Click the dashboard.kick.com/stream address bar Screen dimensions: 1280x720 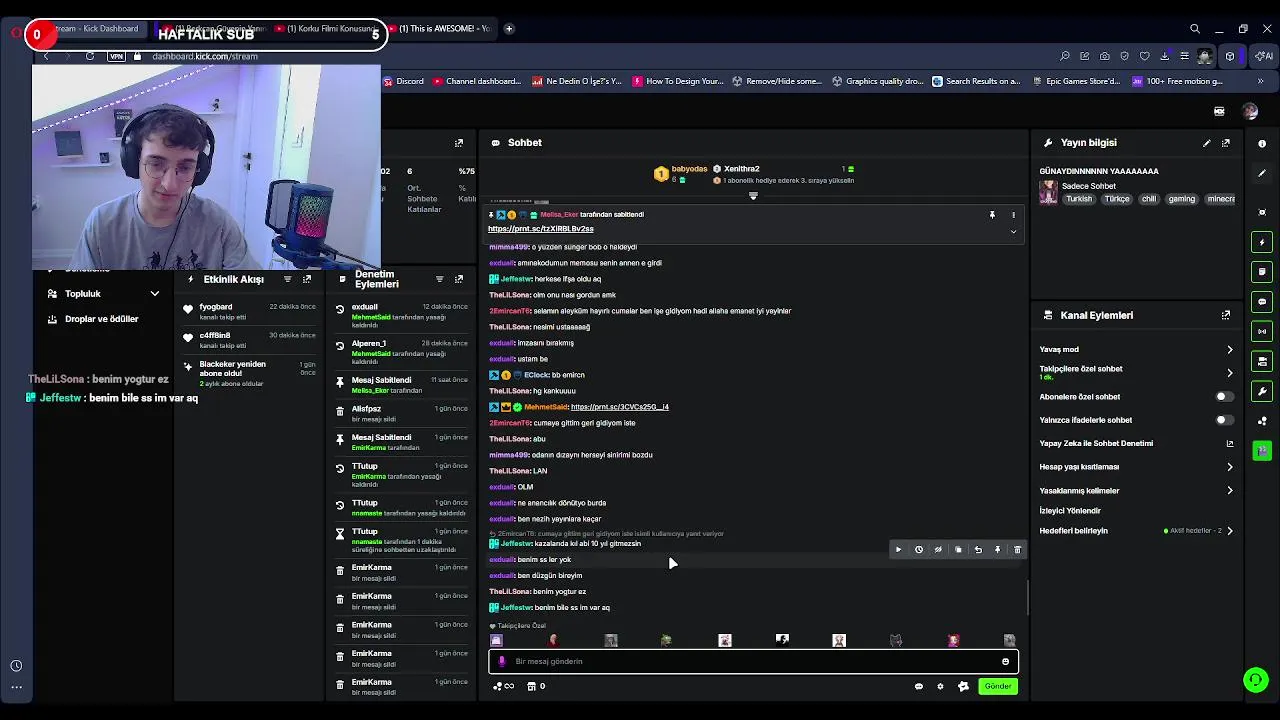click(x=205, y=56)
